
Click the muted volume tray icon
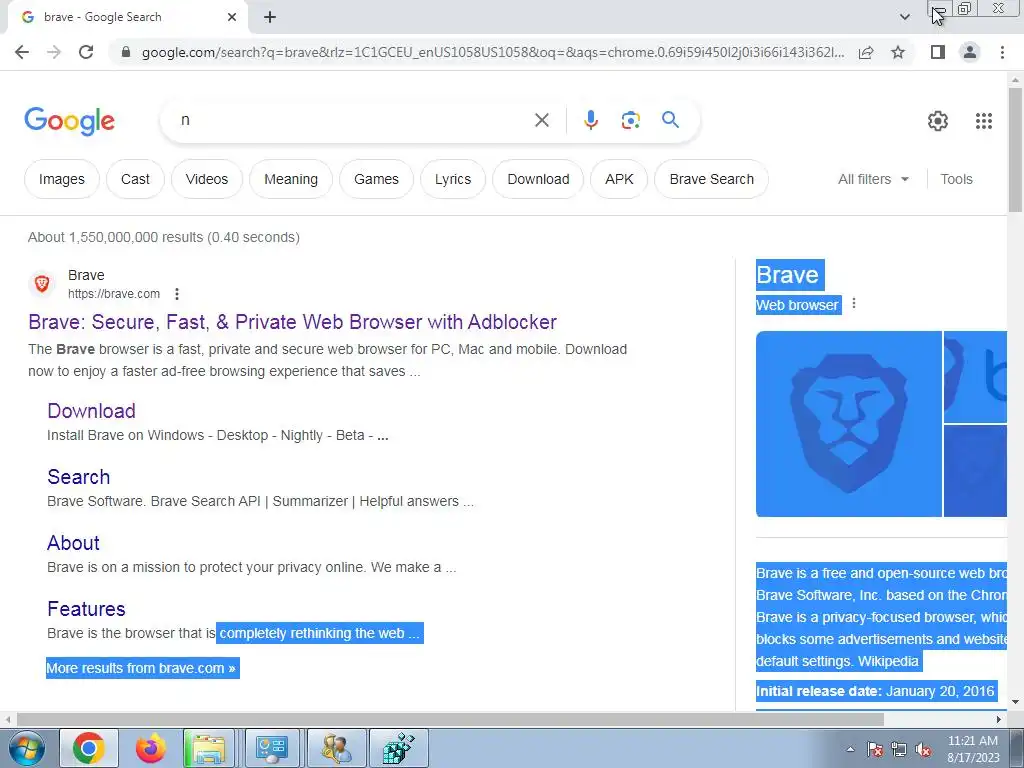923,749
